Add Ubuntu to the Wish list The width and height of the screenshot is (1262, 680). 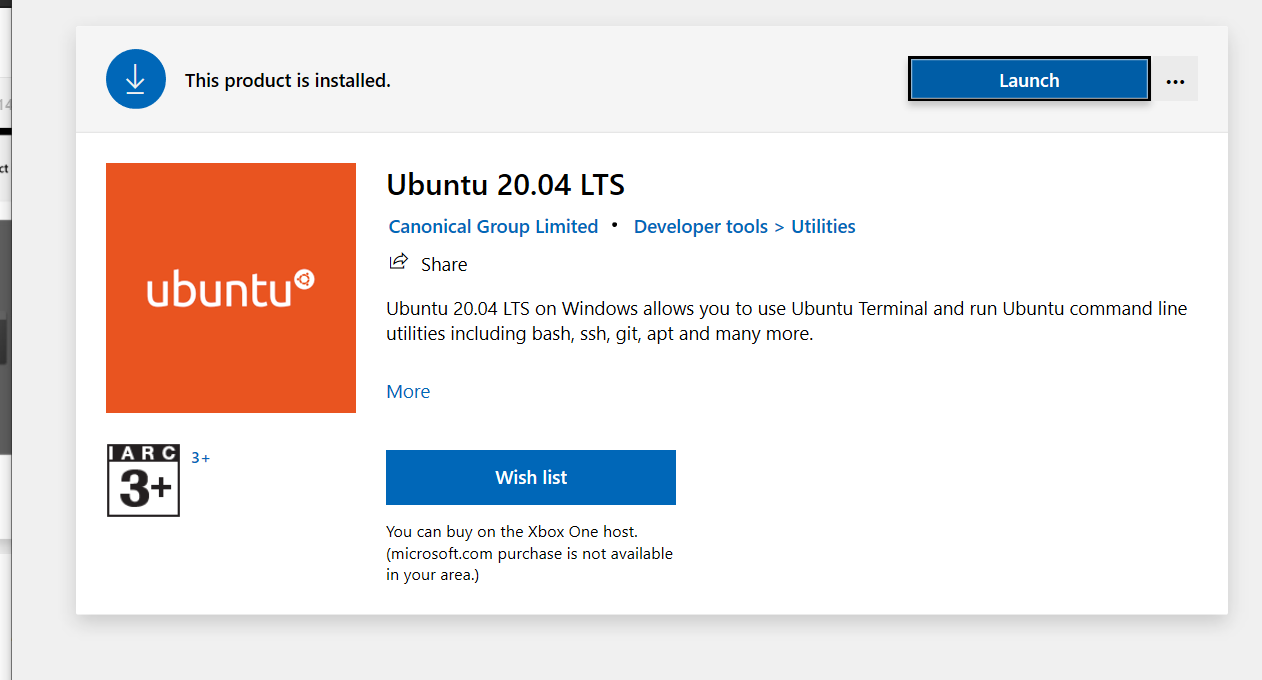click(531, 477)
